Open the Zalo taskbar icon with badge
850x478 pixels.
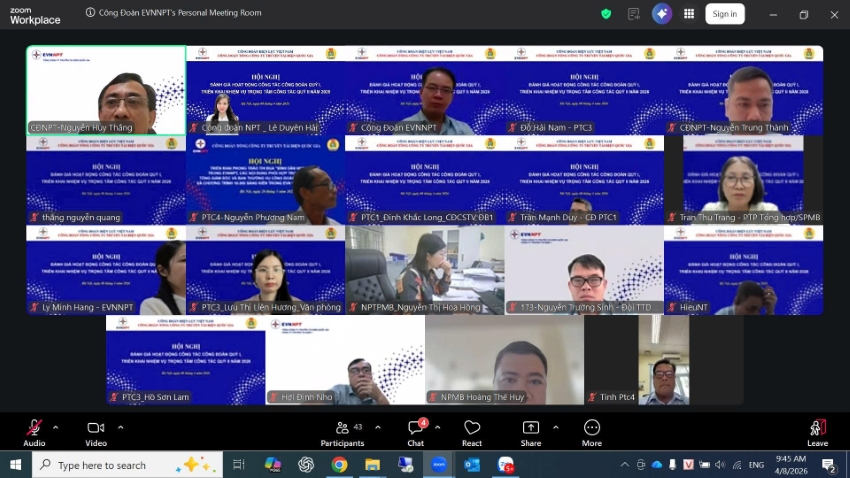[506, 464]
